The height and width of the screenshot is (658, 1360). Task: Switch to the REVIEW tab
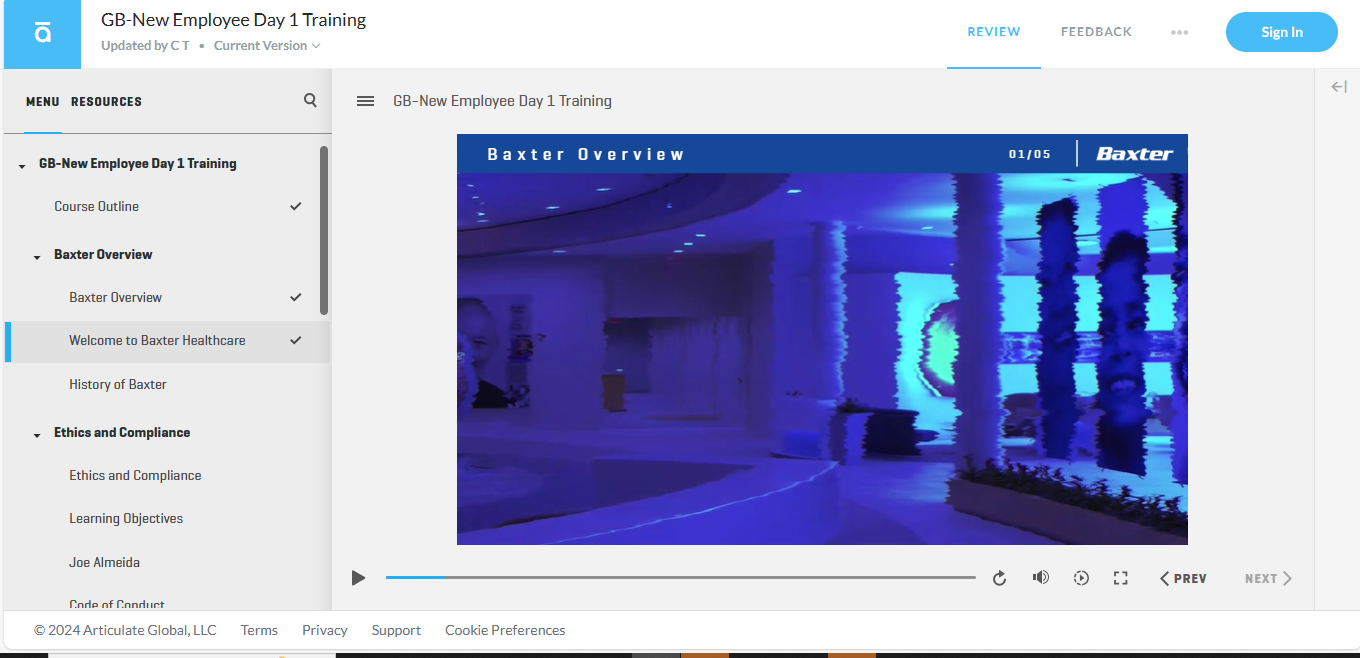[x=994, y=32]
